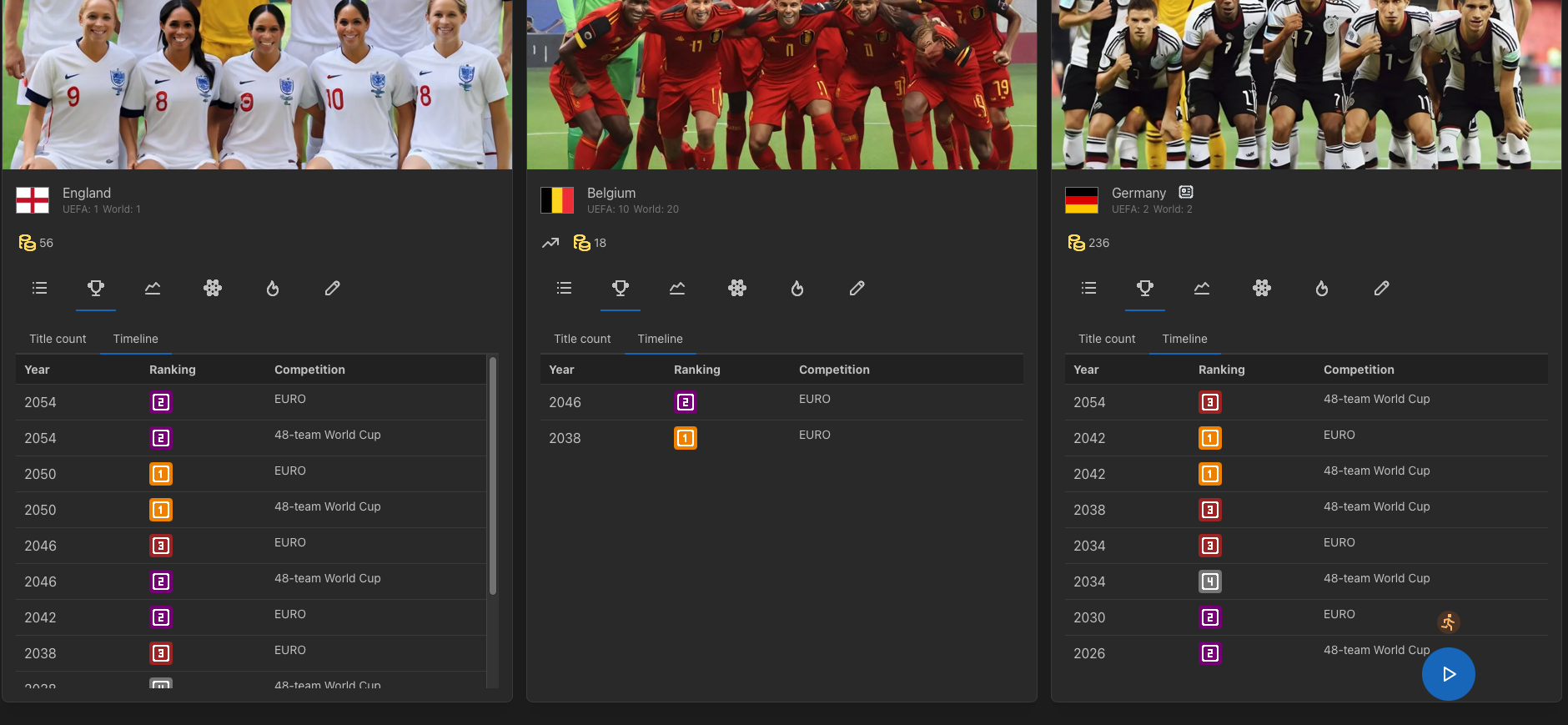Click the Year column header in England table
The width and height of the screenshot is (1568, 725).
click(x=37, y=370)
